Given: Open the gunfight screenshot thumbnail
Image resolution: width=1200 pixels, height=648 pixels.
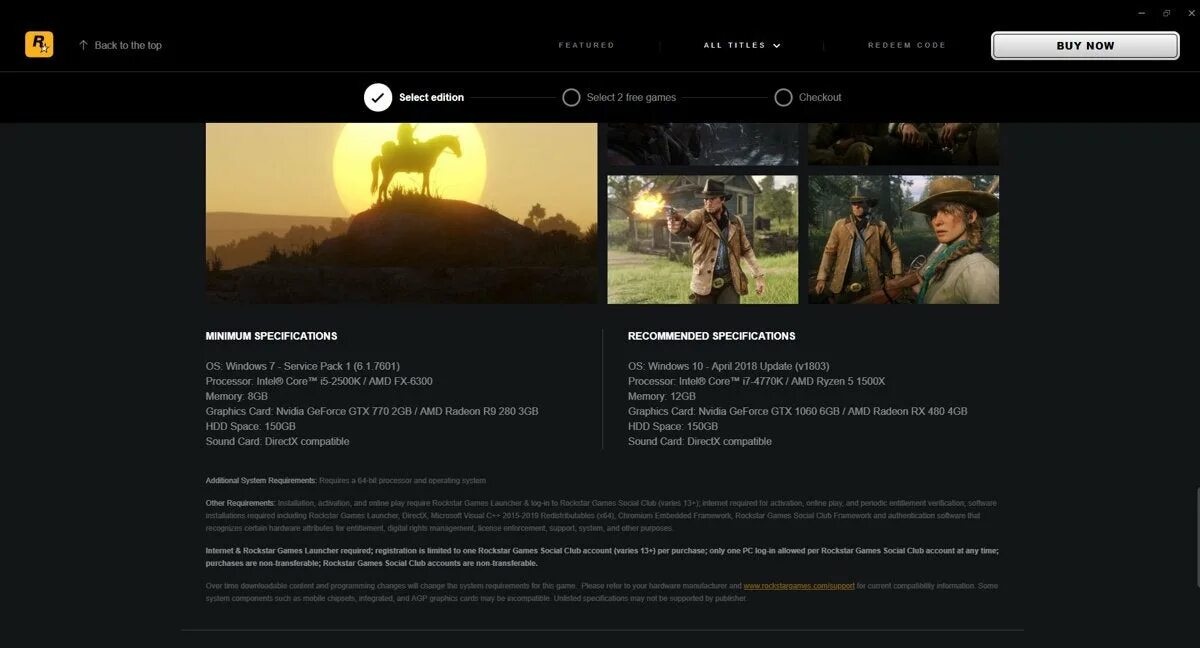Looking at the screenshot, I should tap(702, 239).
